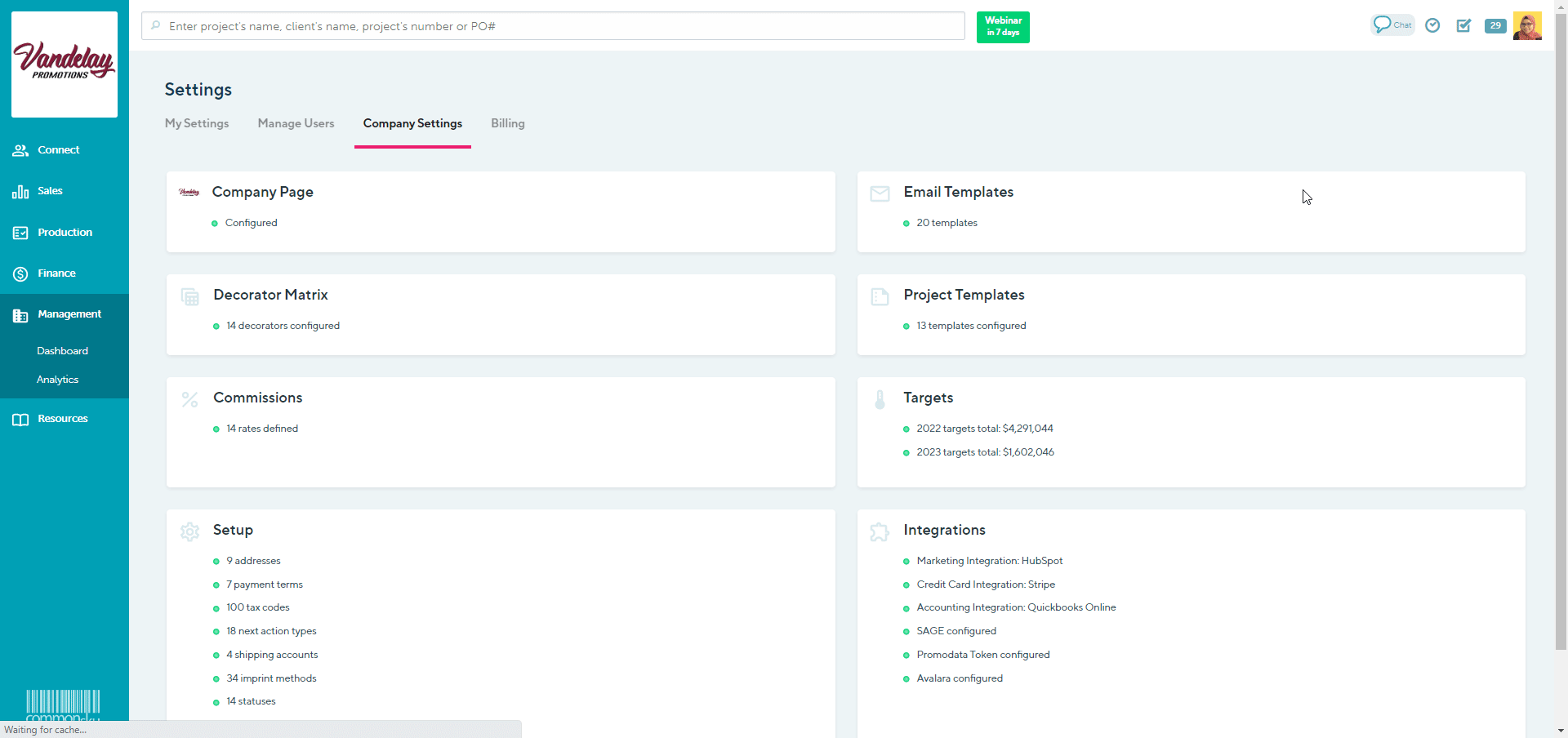
Task: Click the clock reminders icon in header
Action: tap(1432, 26)
